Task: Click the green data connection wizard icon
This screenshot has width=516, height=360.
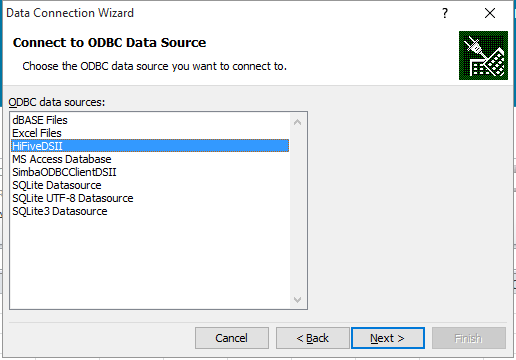Action: click(483, 55)
